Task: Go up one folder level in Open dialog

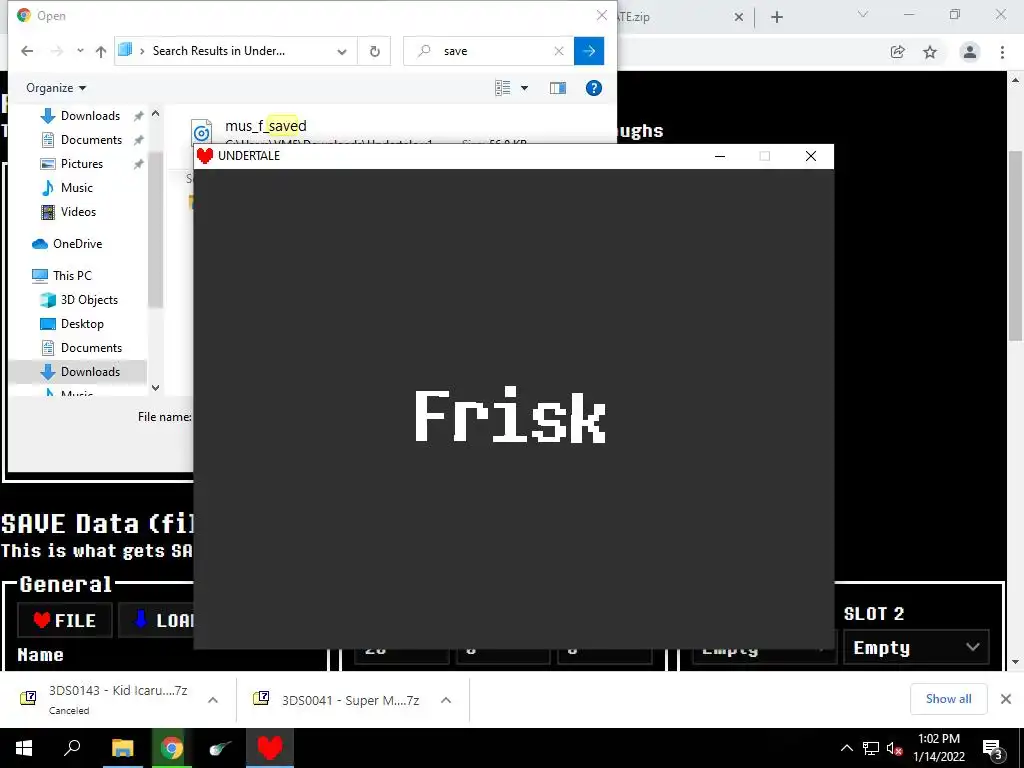Action: click(101, 51)
